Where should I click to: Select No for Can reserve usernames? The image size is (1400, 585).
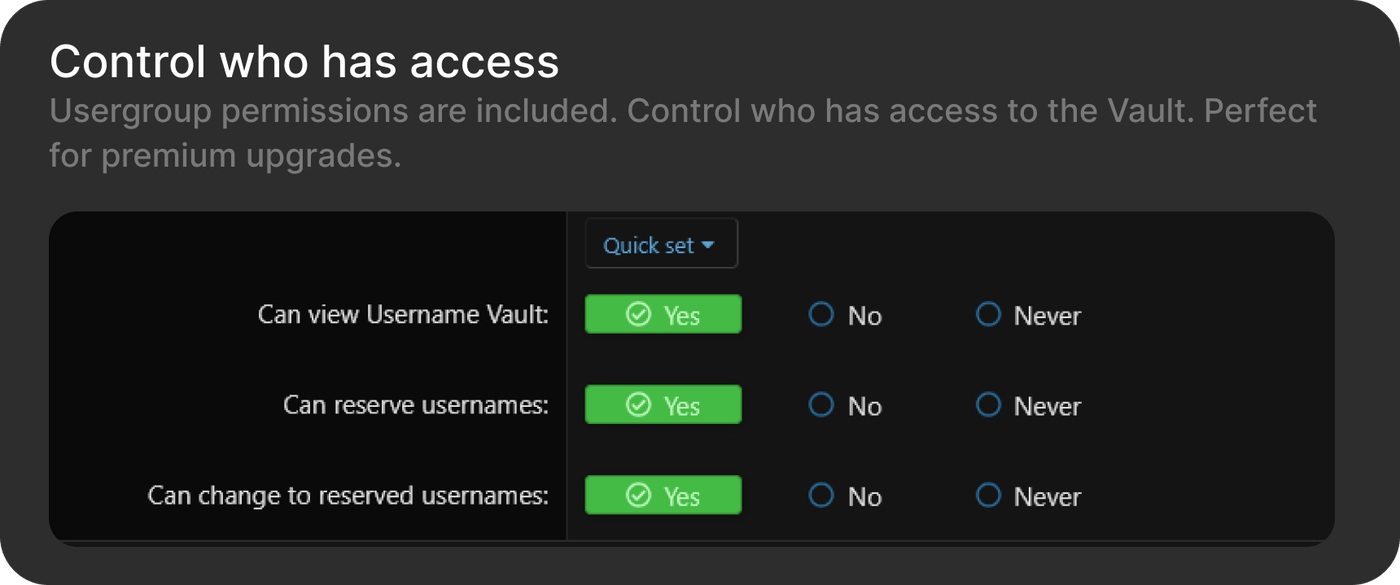click(x=821, y=405)
